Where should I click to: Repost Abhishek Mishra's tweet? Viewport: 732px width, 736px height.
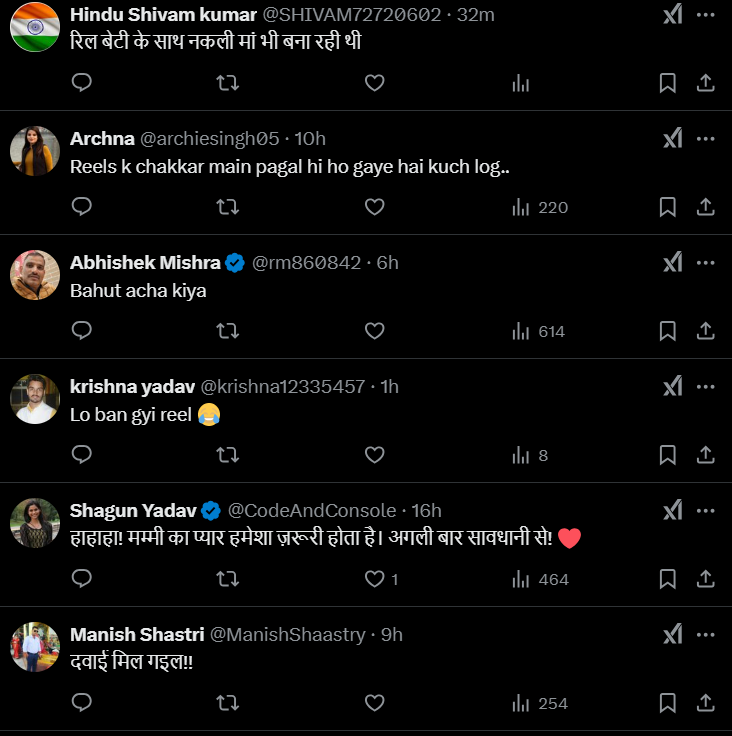tap(228, 331)
